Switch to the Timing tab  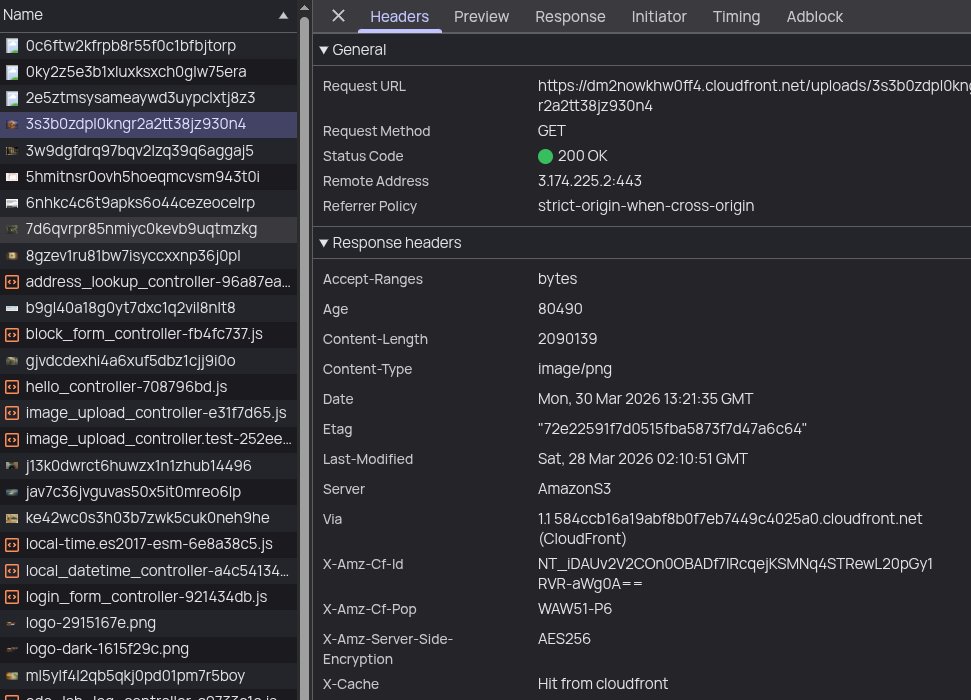pos(736,17)
